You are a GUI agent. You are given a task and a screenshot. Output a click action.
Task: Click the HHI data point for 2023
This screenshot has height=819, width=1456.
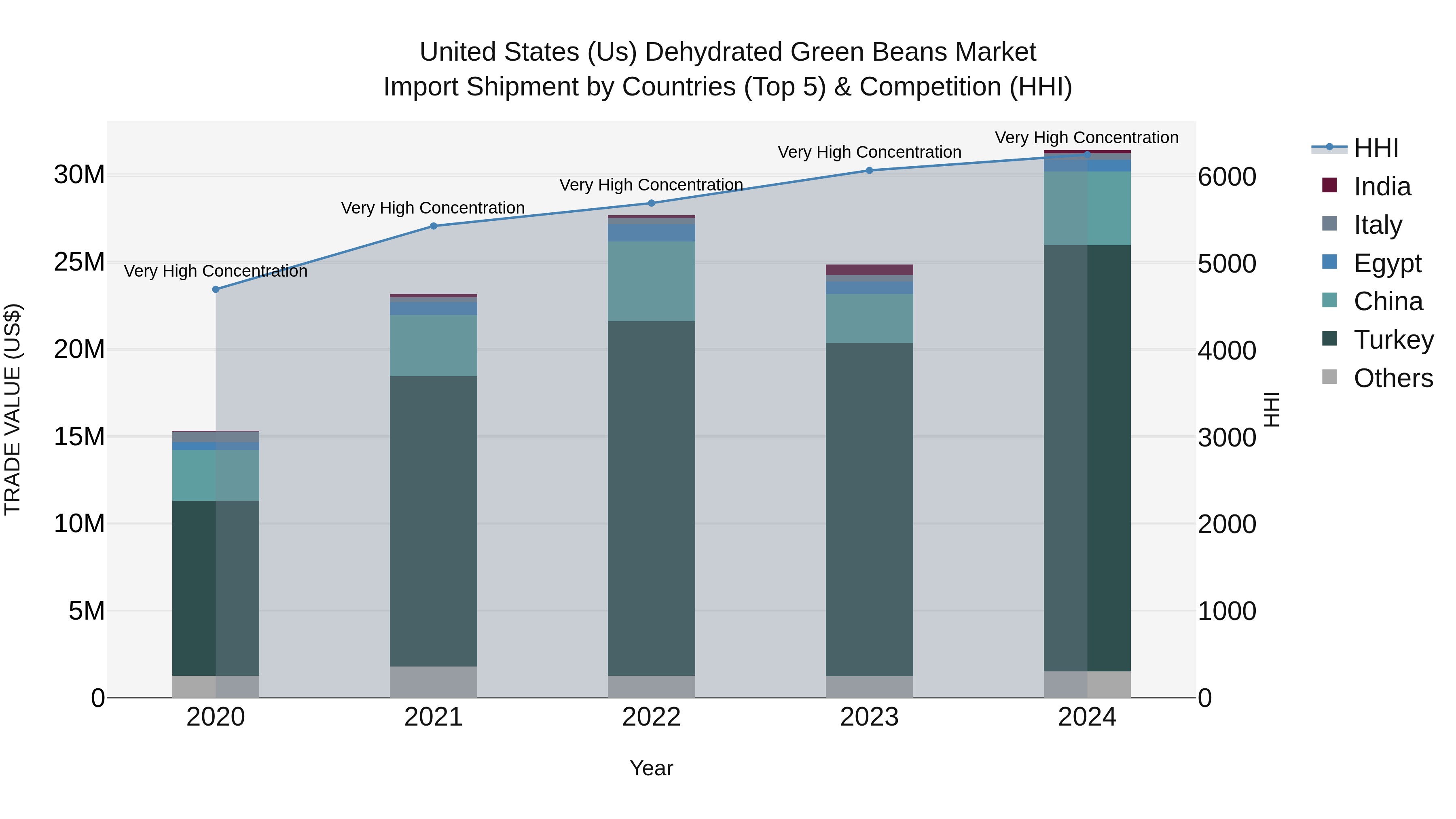pos(869,170)
